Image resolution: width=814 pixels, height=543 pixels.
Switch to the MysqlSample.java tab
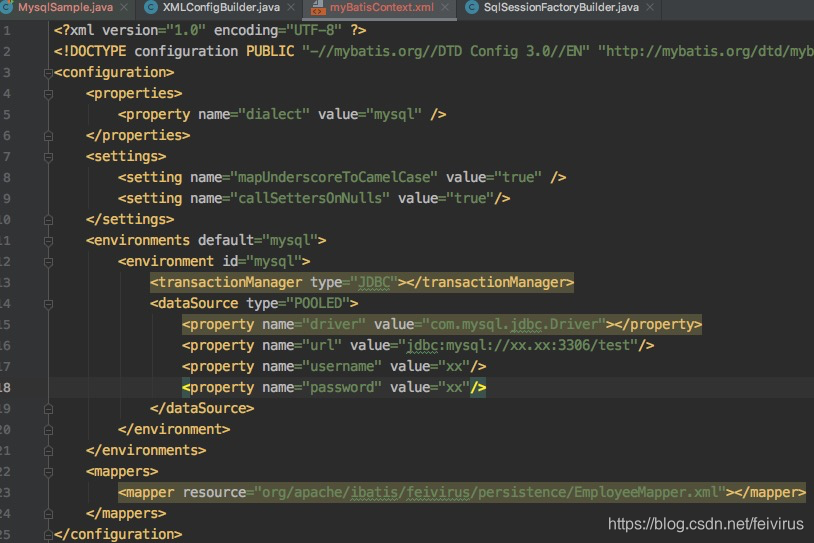coord(65,7)
